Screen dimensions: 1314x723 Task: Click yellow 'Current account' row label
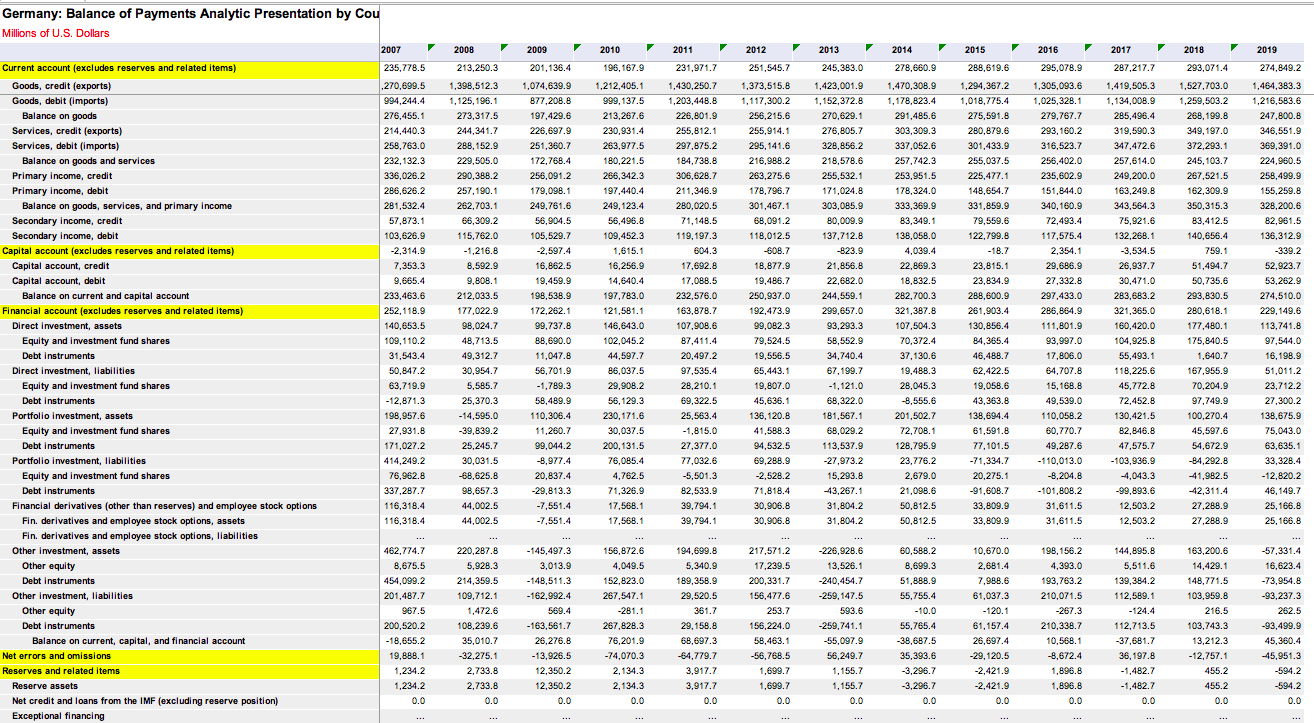[x=119, y=68]
